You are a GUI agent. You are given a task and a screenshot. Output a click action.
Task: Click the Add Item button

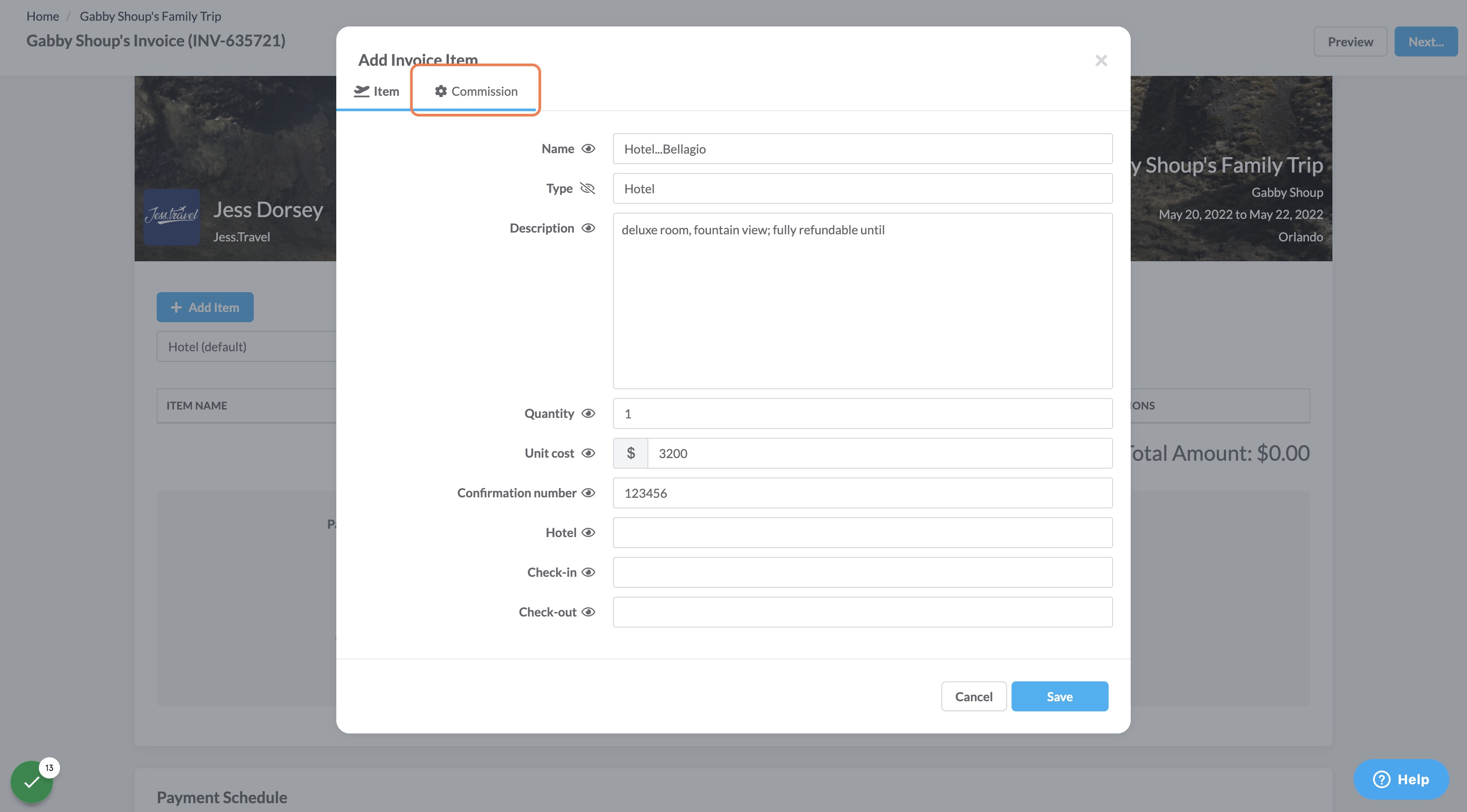[x=205, y=308]
